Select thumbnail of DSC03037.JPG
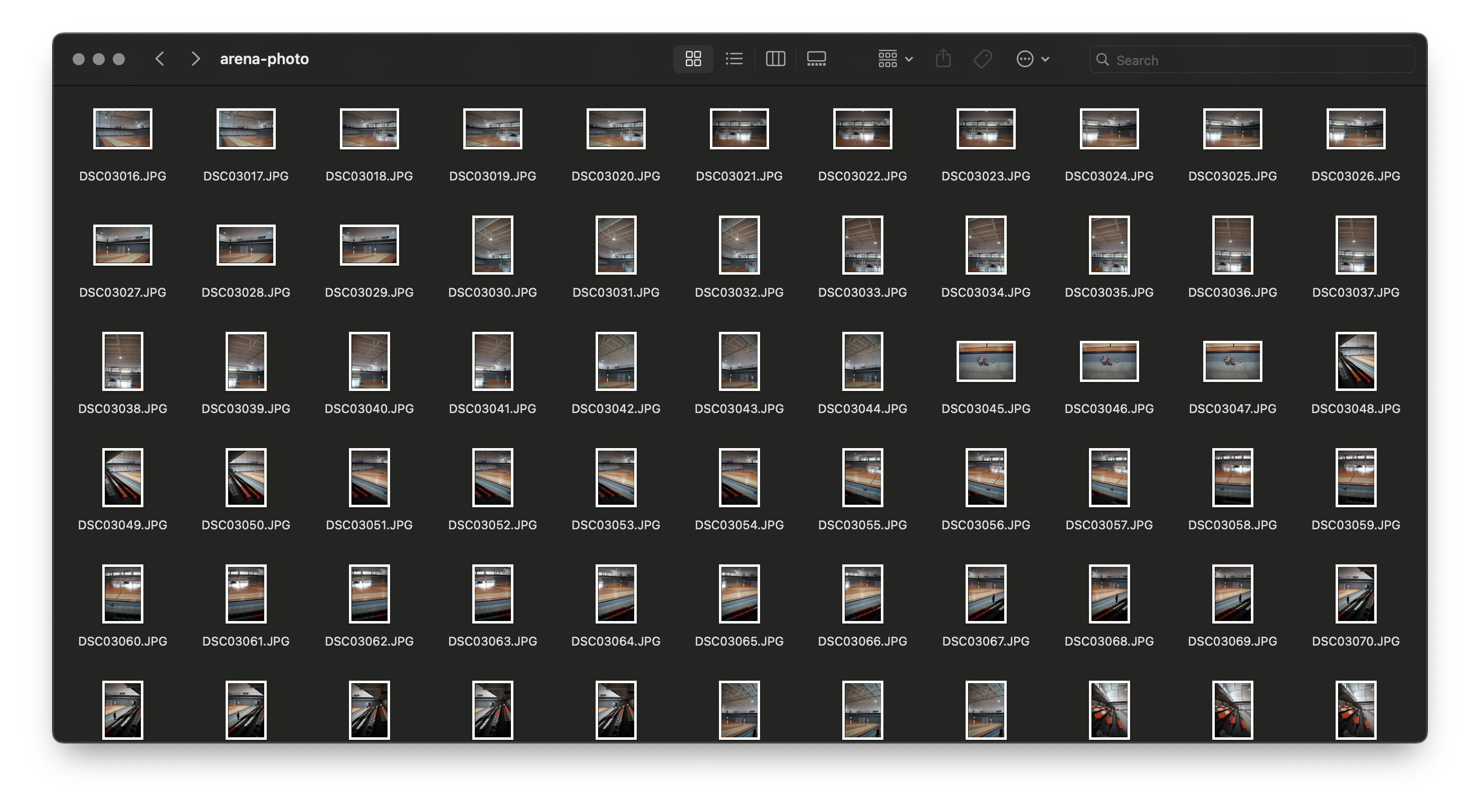The height and width of the screenshot is (812, 1480). pos(1356,245)
